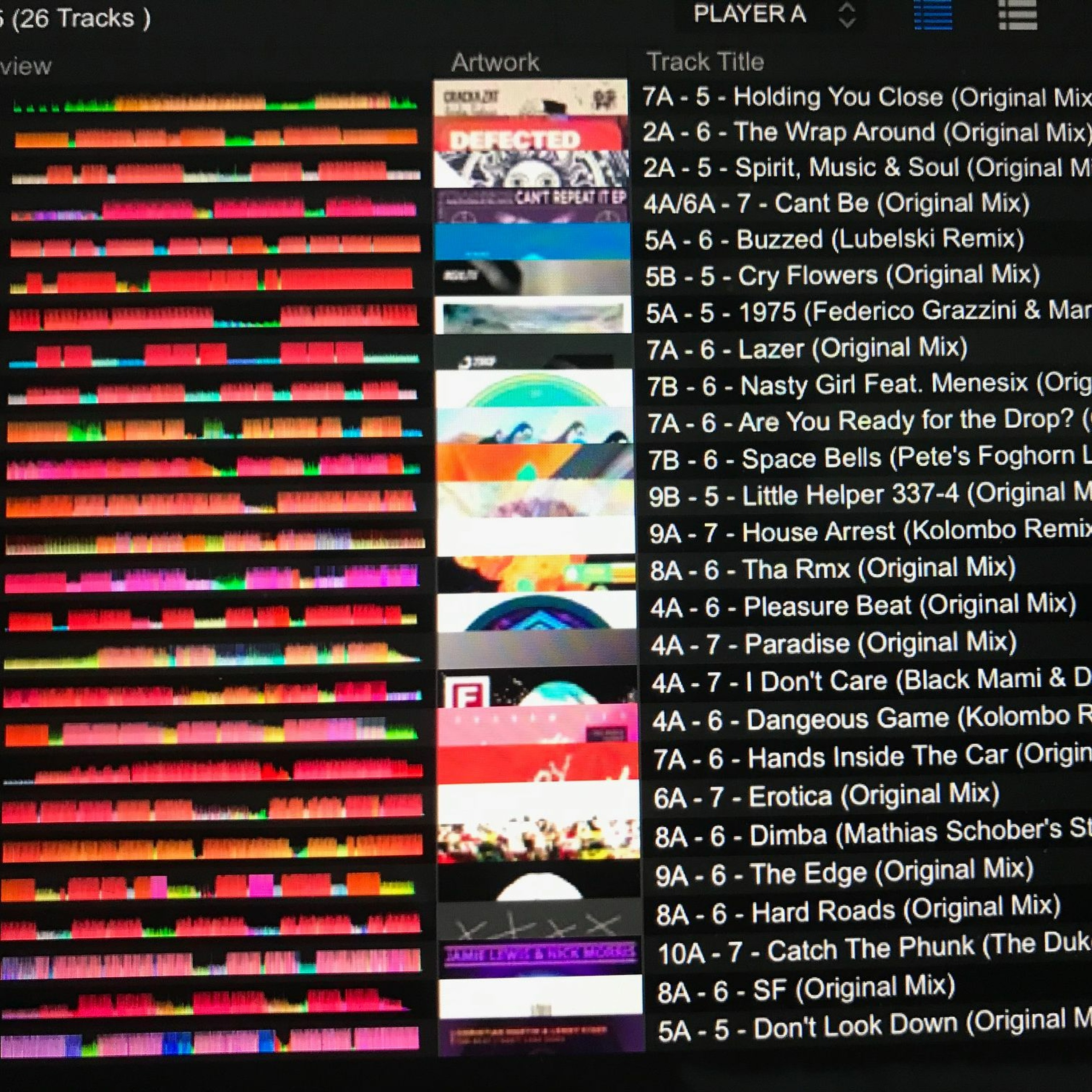Select track Holding You Close (Original Mix)

click(867, 97)
